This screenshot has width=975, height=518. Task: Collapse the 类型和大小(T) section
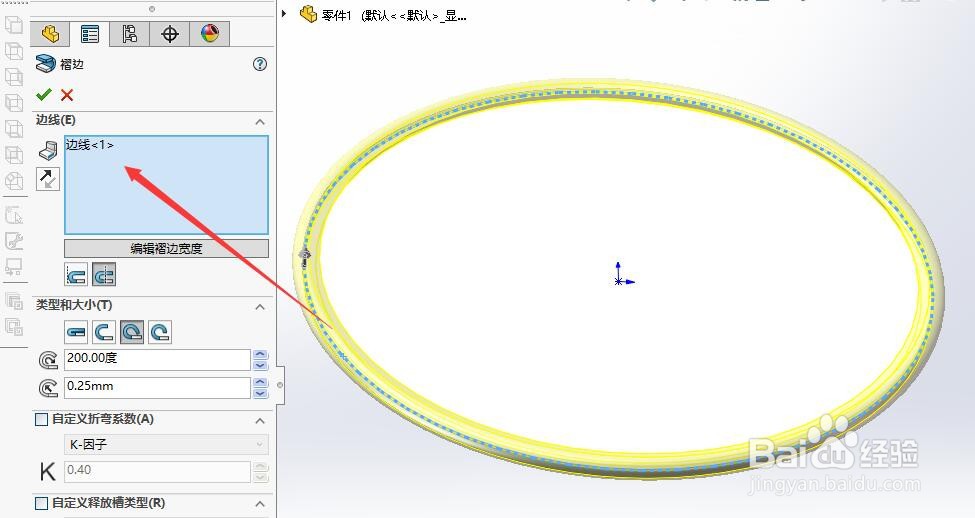tap(260, 307)
